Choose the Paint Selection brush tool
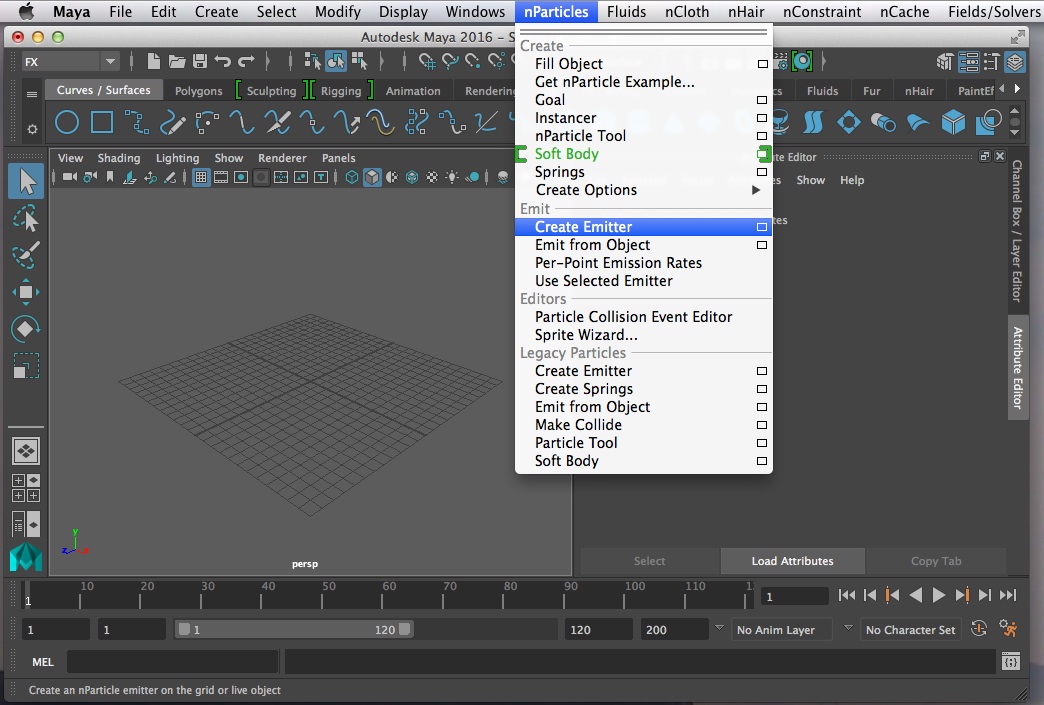The image size is (1044, 705). click(27, 254)
